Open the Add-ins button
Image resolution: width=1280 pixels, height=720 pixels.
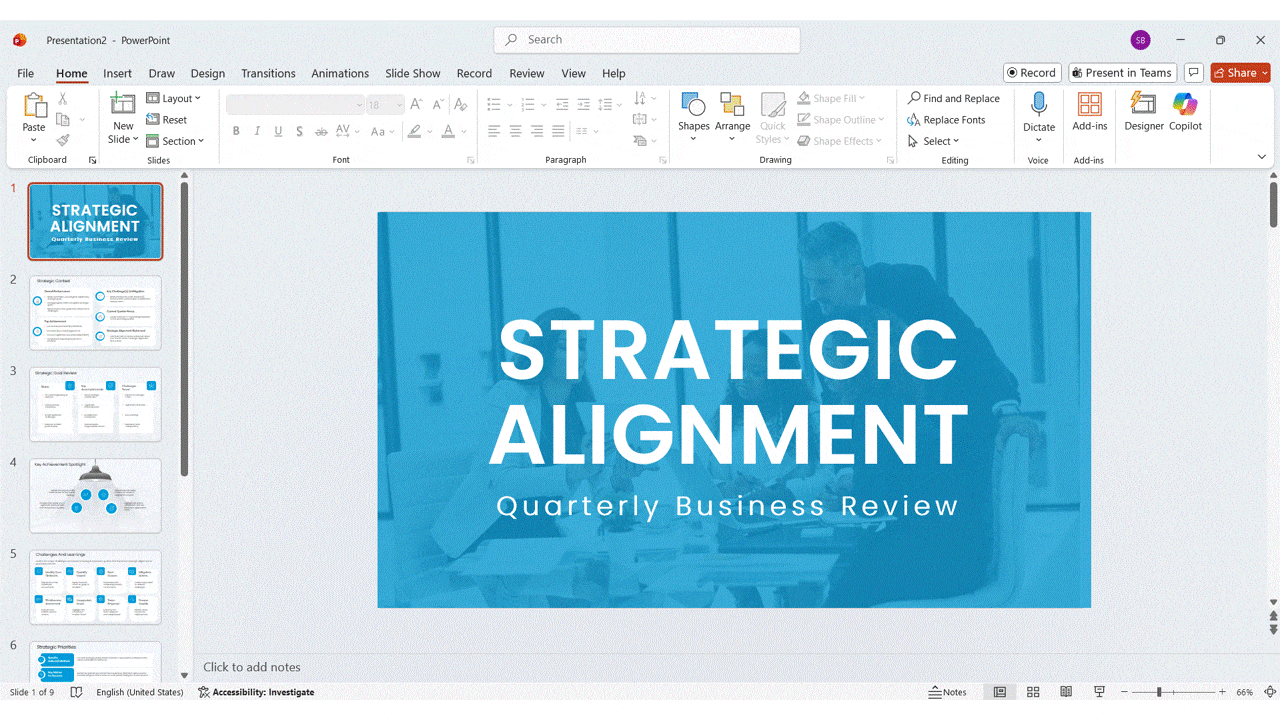pos(1089,105)
